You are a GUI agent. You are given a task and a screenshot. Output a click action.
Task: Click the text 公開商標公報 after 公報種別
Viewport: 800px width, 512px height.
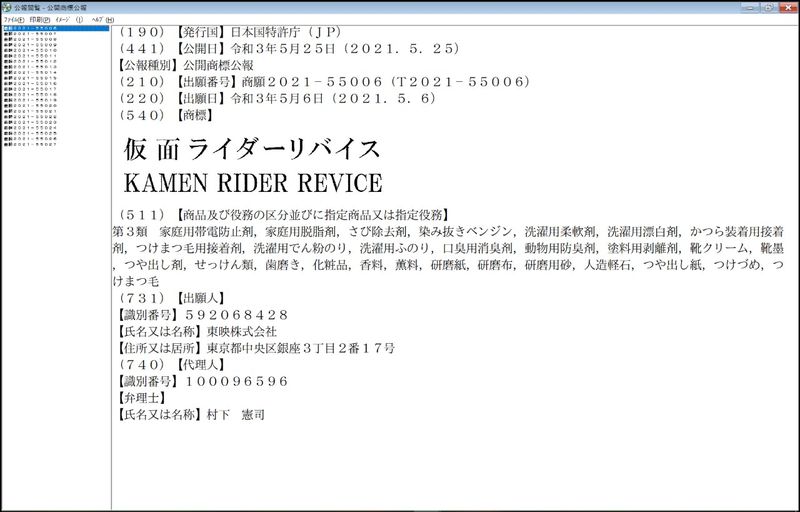coord(218,65)
